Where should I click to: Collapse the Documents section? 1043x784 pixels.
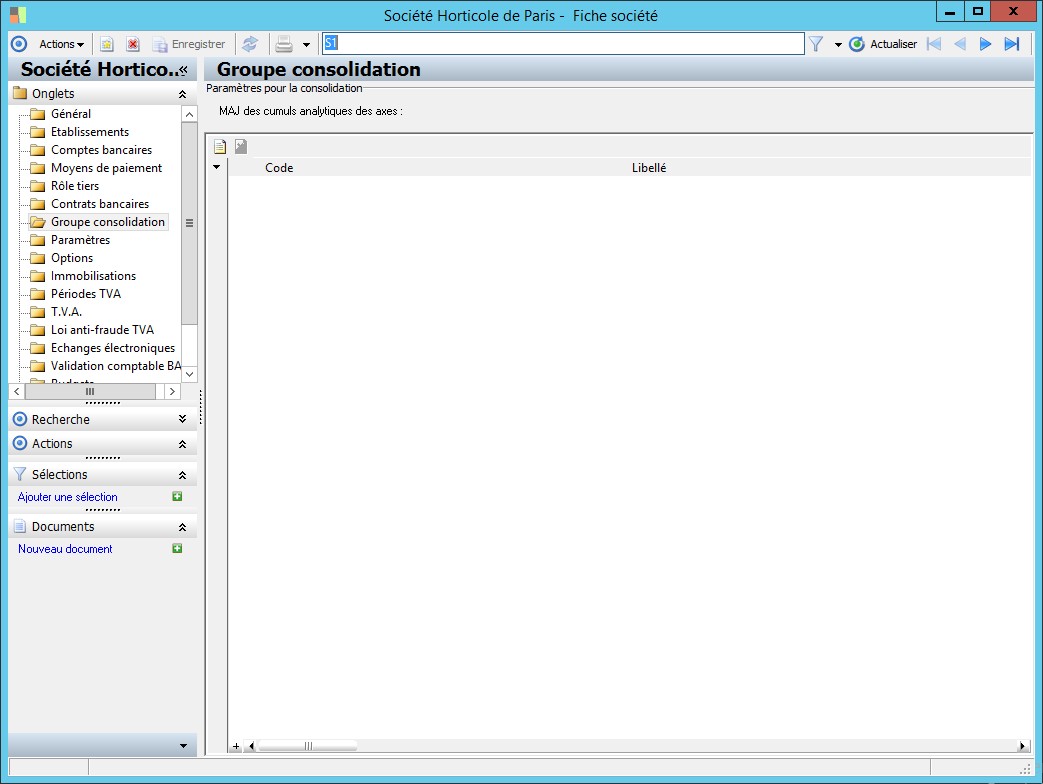tap(182, 527)
